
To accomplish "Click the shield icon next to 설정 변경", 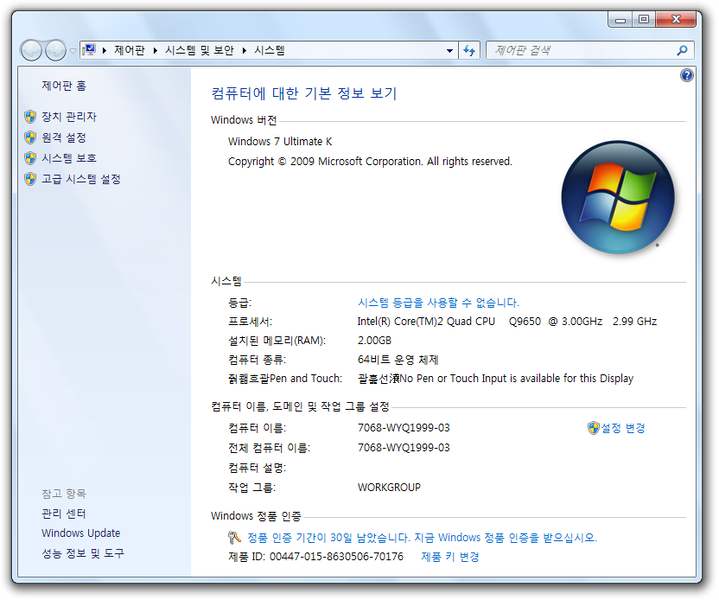I will (593, 428).
